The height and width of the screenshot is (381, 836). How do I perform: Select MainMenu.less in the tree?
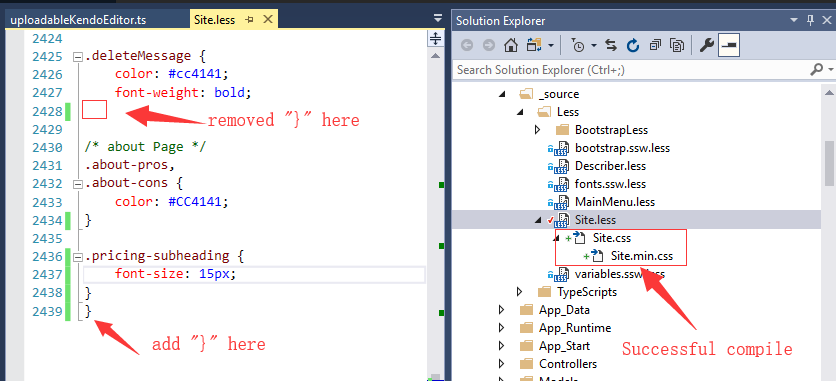(615, 202)
